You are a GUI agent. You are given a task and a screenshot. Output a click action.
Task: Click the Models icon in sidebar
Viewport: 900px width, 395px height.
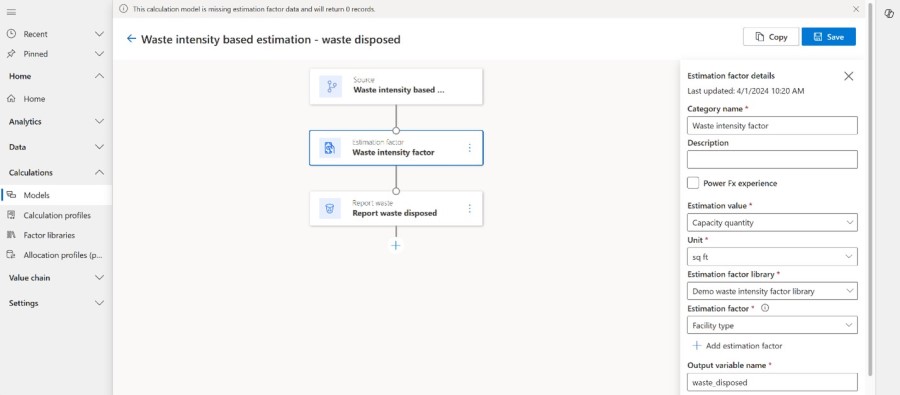tap(11, 195)
